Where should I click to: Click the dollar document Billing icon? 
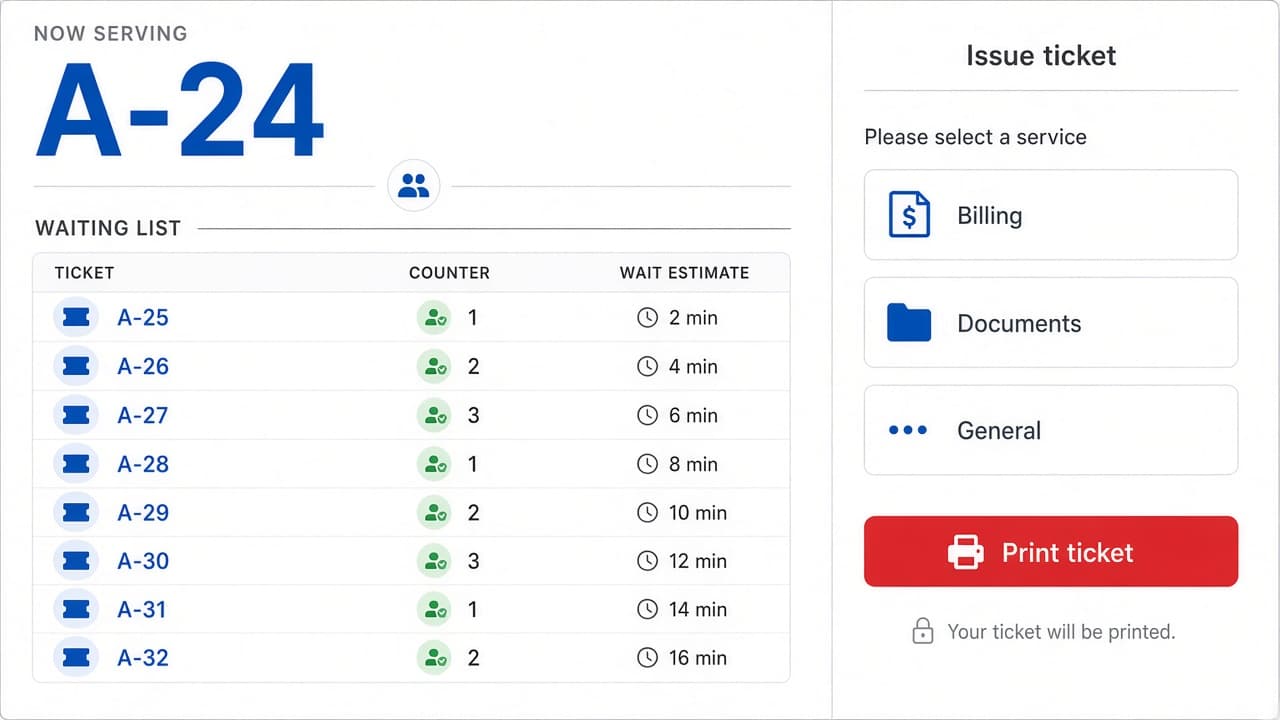(x=909, y=215)
